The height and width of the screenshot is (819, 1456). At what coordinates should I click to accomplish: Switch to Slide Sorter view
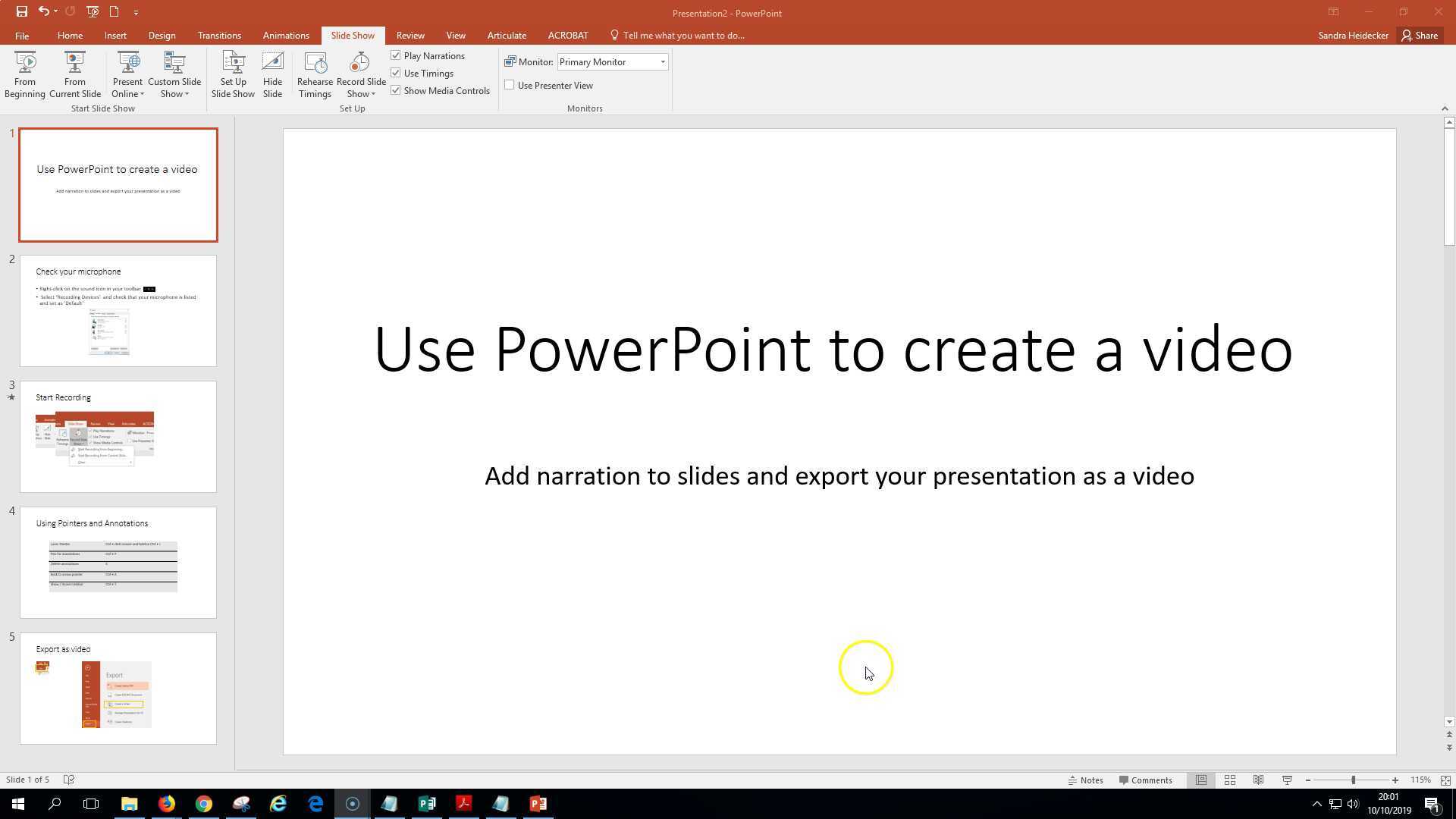pos(1229,780)
